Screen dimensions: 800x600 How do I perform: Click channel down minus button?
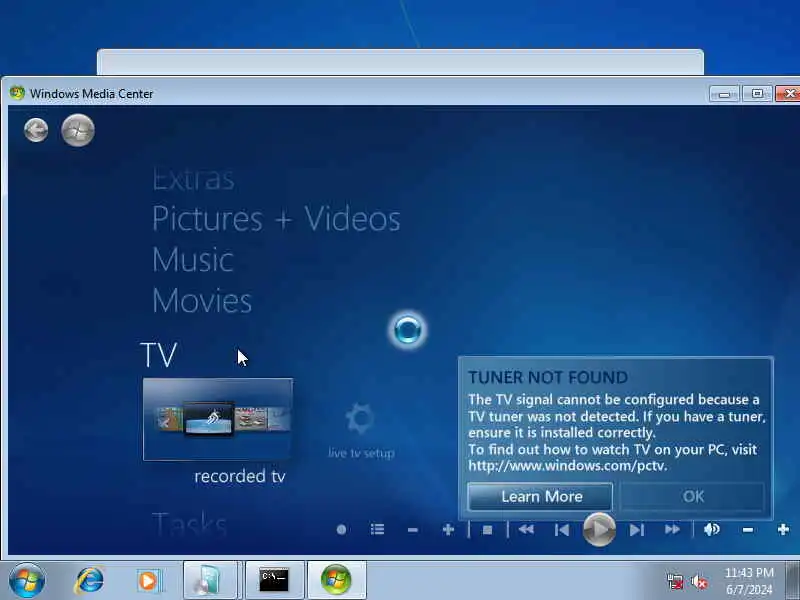[x=413, y=530]
